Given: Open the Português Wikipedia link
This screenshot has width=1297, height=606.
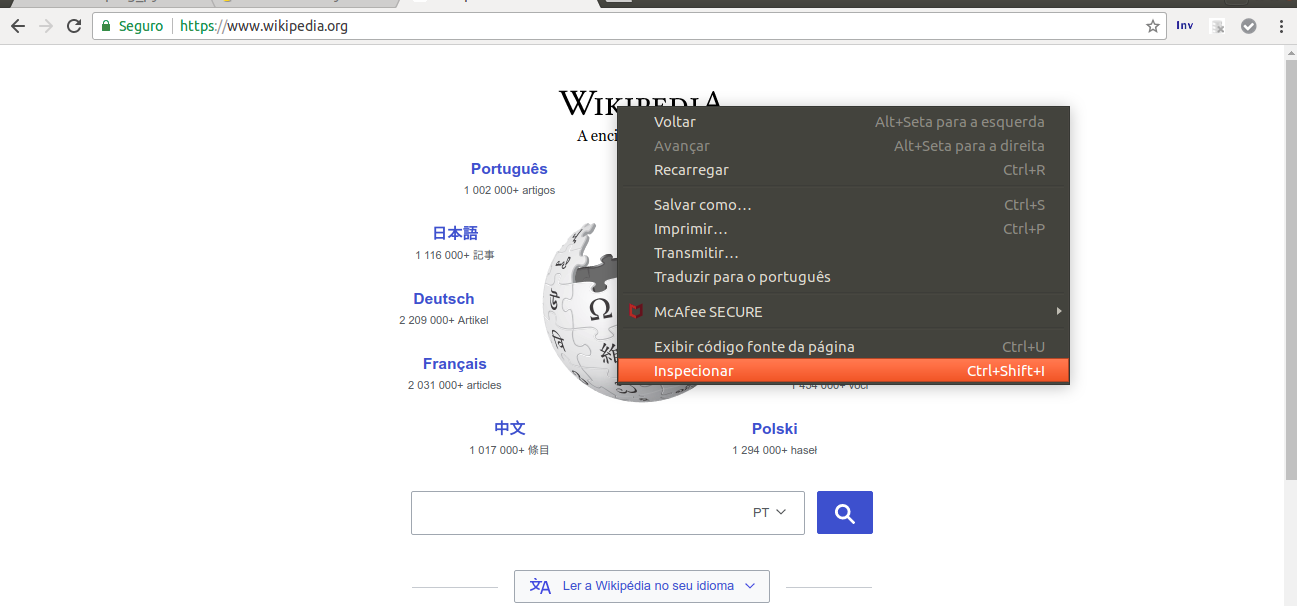Looking at the screenshot, I should click(509, 168).
